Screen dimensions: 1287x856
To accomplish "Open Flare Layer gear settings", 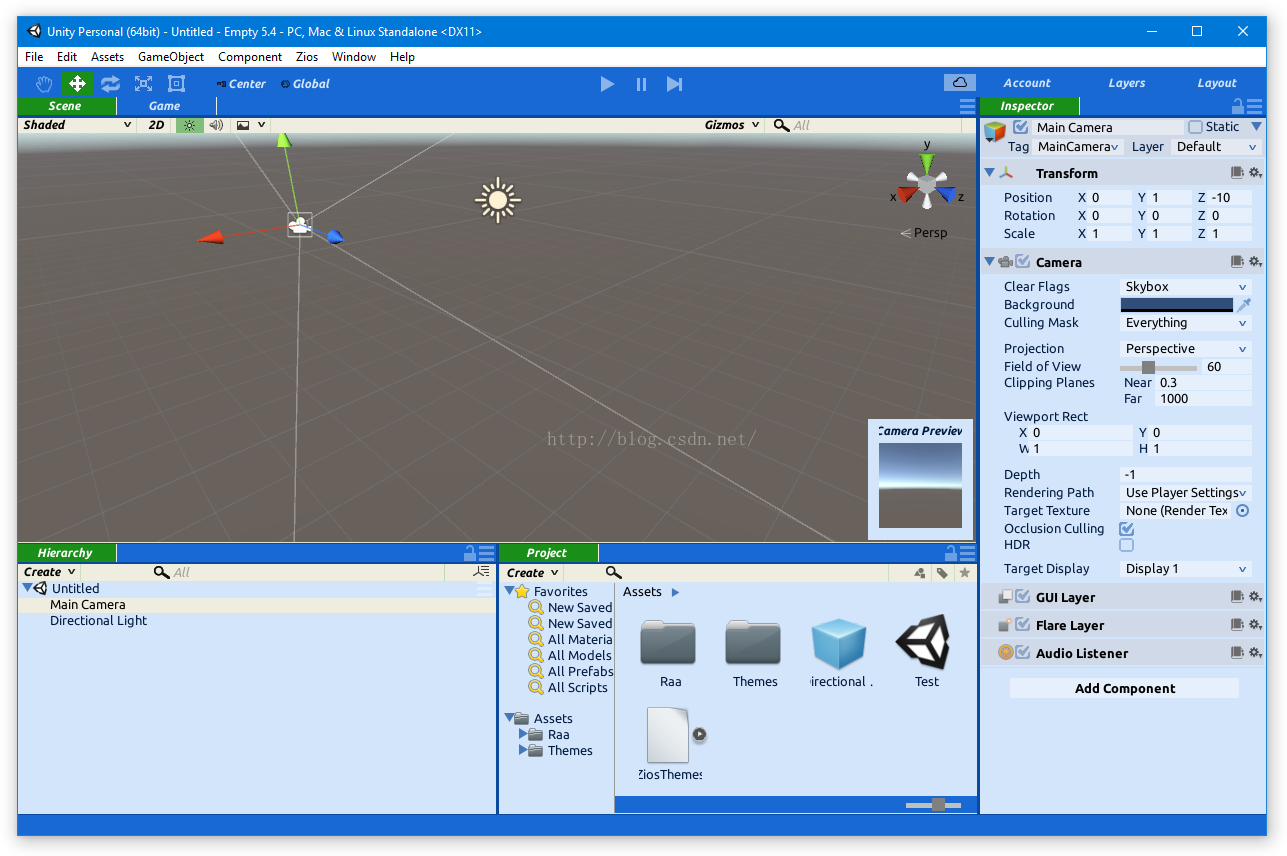I will (x=1255, y=625).
